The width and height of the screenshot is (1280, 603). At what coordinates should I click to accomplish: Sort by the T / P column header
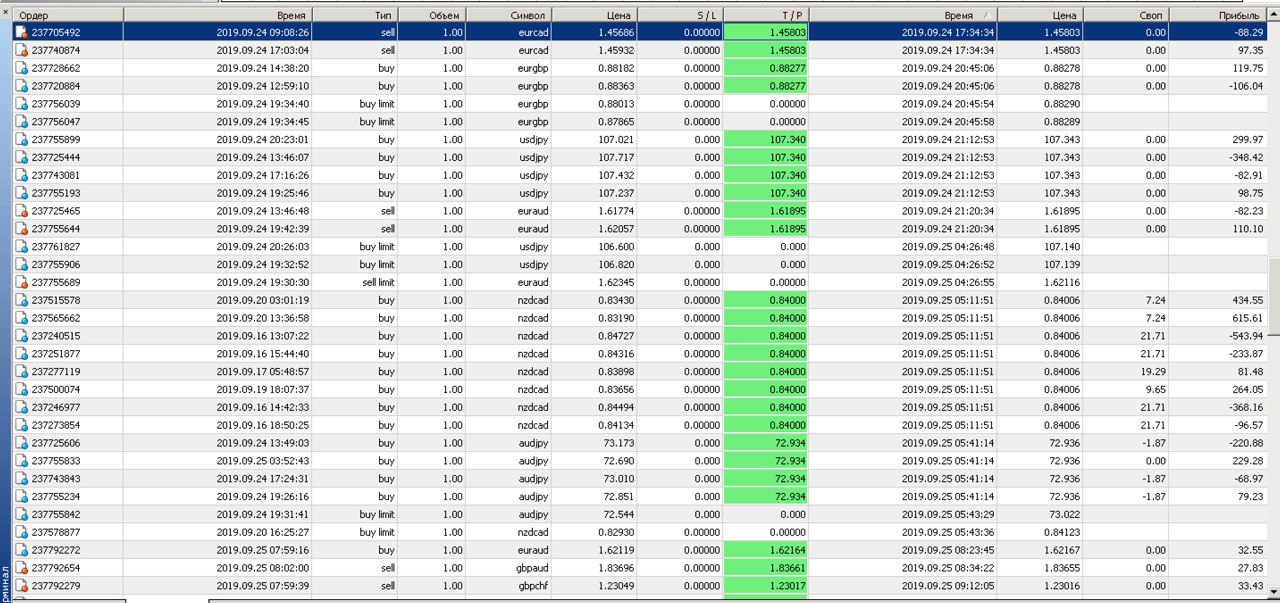click(766, 15)
